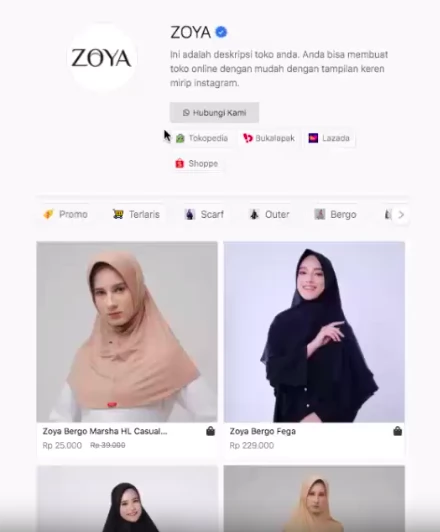The image size is (440, 532).
Task: Select the Scarf category tab
Action: (x=204, y=214)
